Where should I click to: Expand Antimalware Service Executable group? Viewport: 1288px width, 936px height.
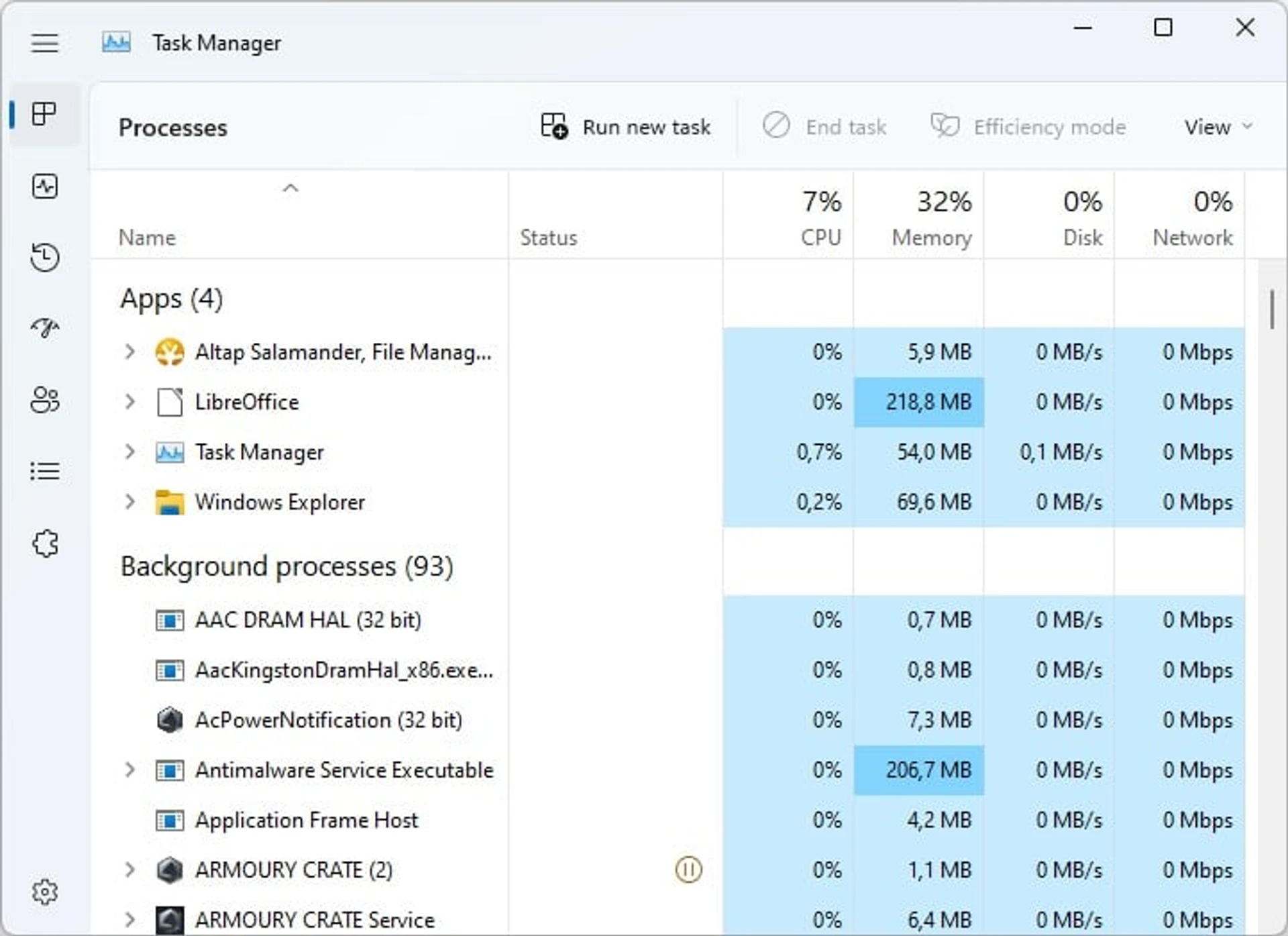click(x=129, y=769)
